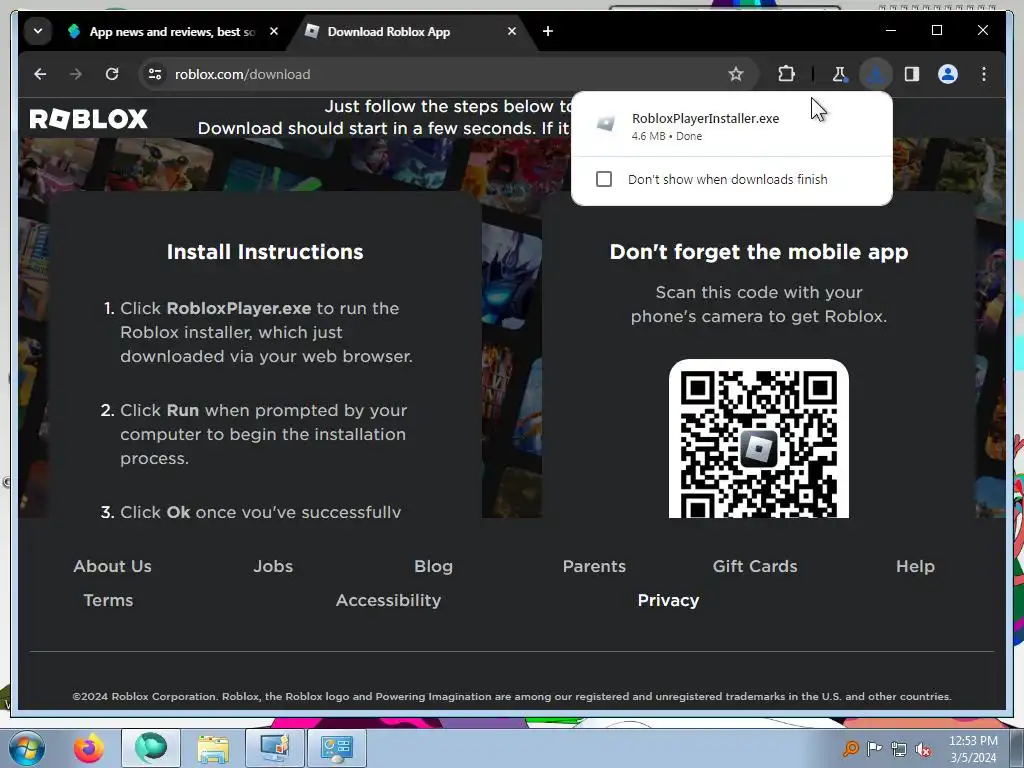Screen dimensions: 1024x768
Task: Visit the Blog footer link
Action: 434,566
